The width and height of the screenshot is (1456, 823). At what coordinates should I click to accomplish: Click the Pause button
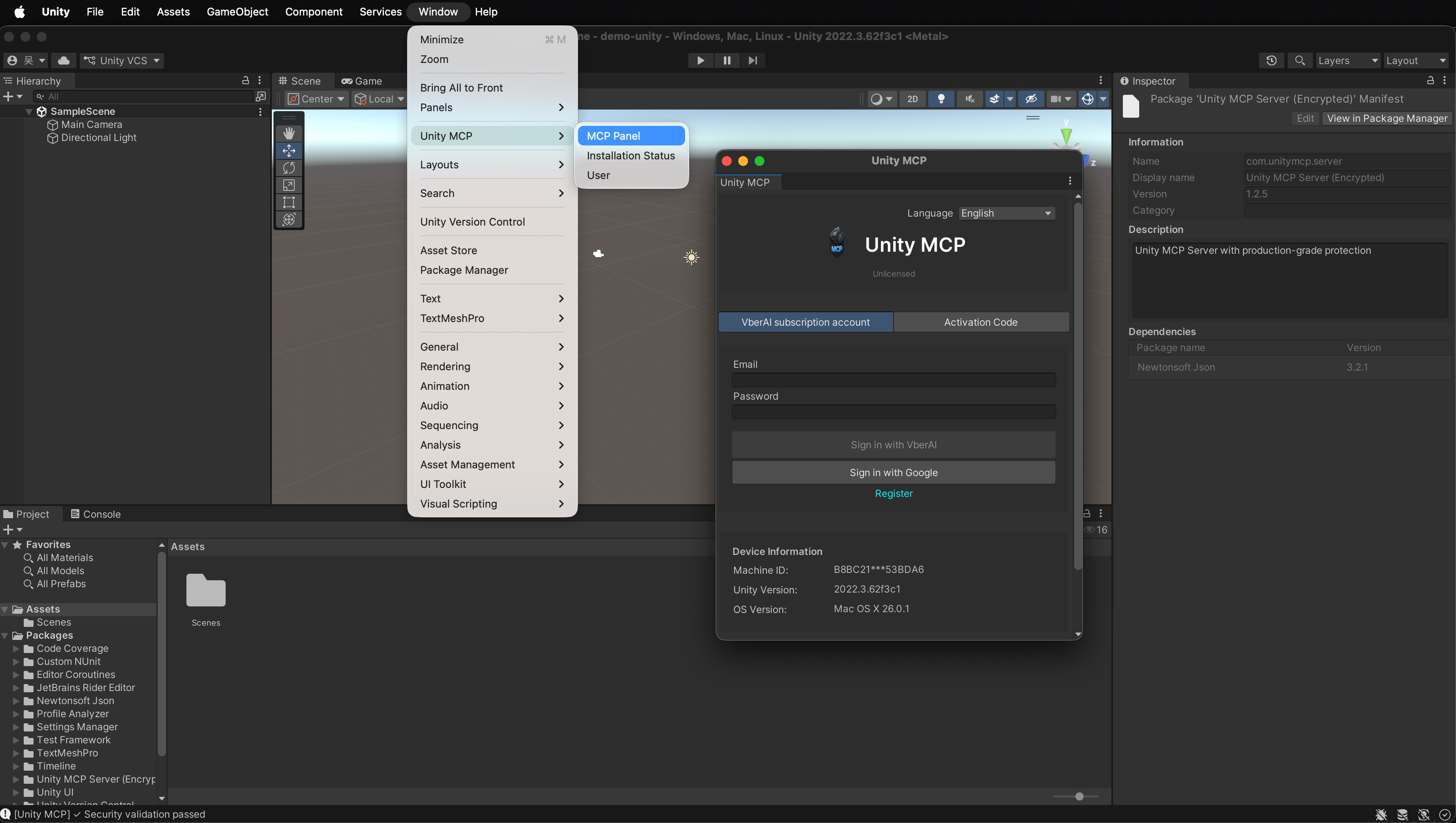(x=727, y=60)
